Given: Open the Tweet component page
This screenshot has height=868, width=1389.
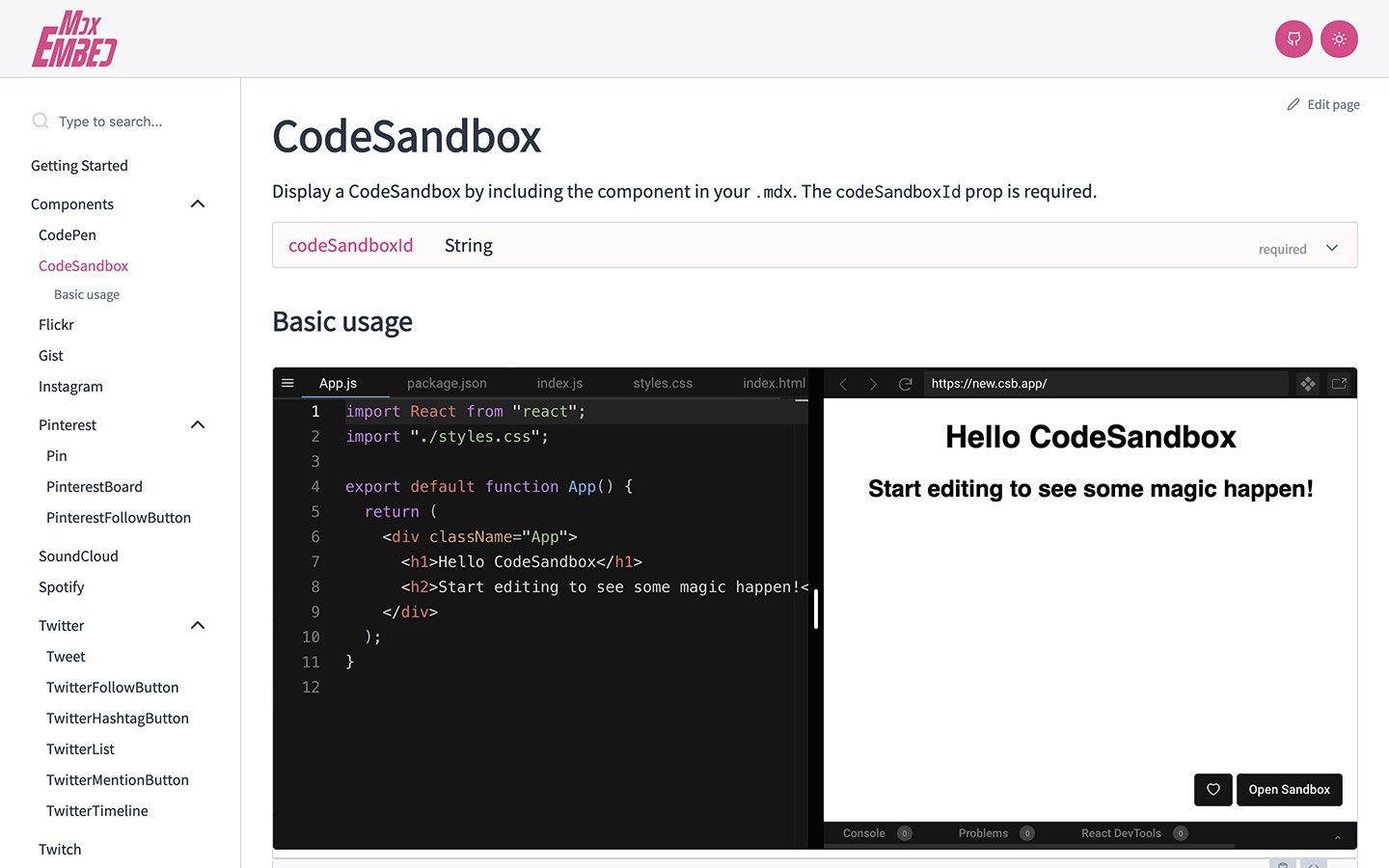Looking at the screenshot, I should click(66, 657).
